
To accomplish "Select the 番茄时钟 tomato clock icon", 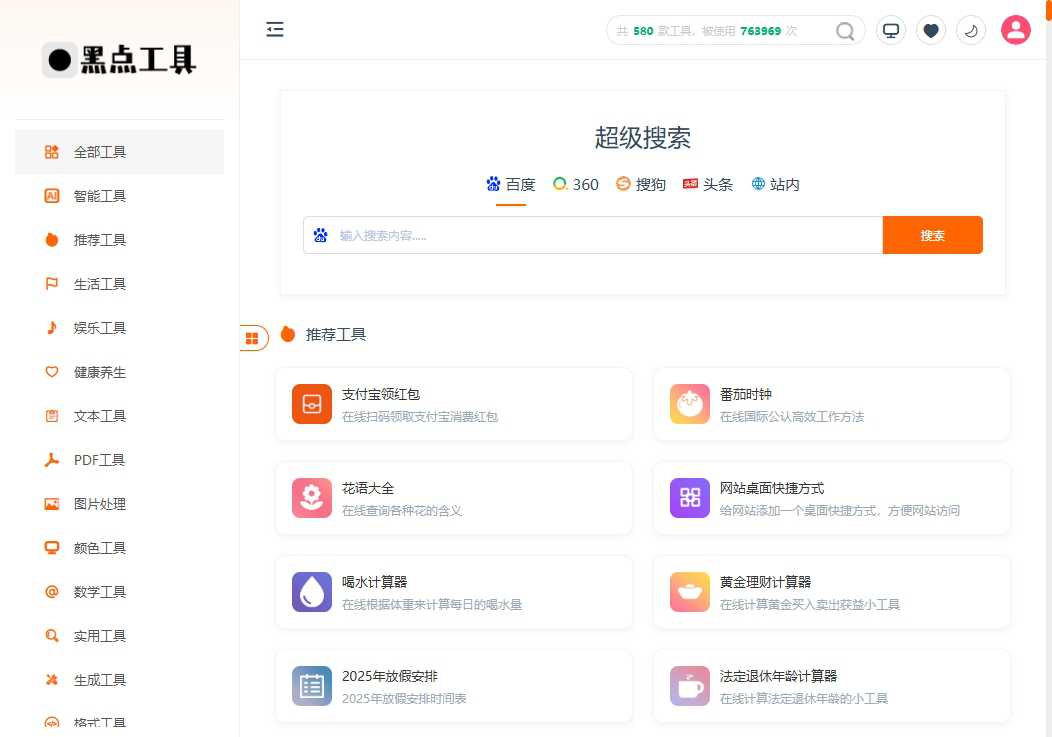I will (689, 403).
